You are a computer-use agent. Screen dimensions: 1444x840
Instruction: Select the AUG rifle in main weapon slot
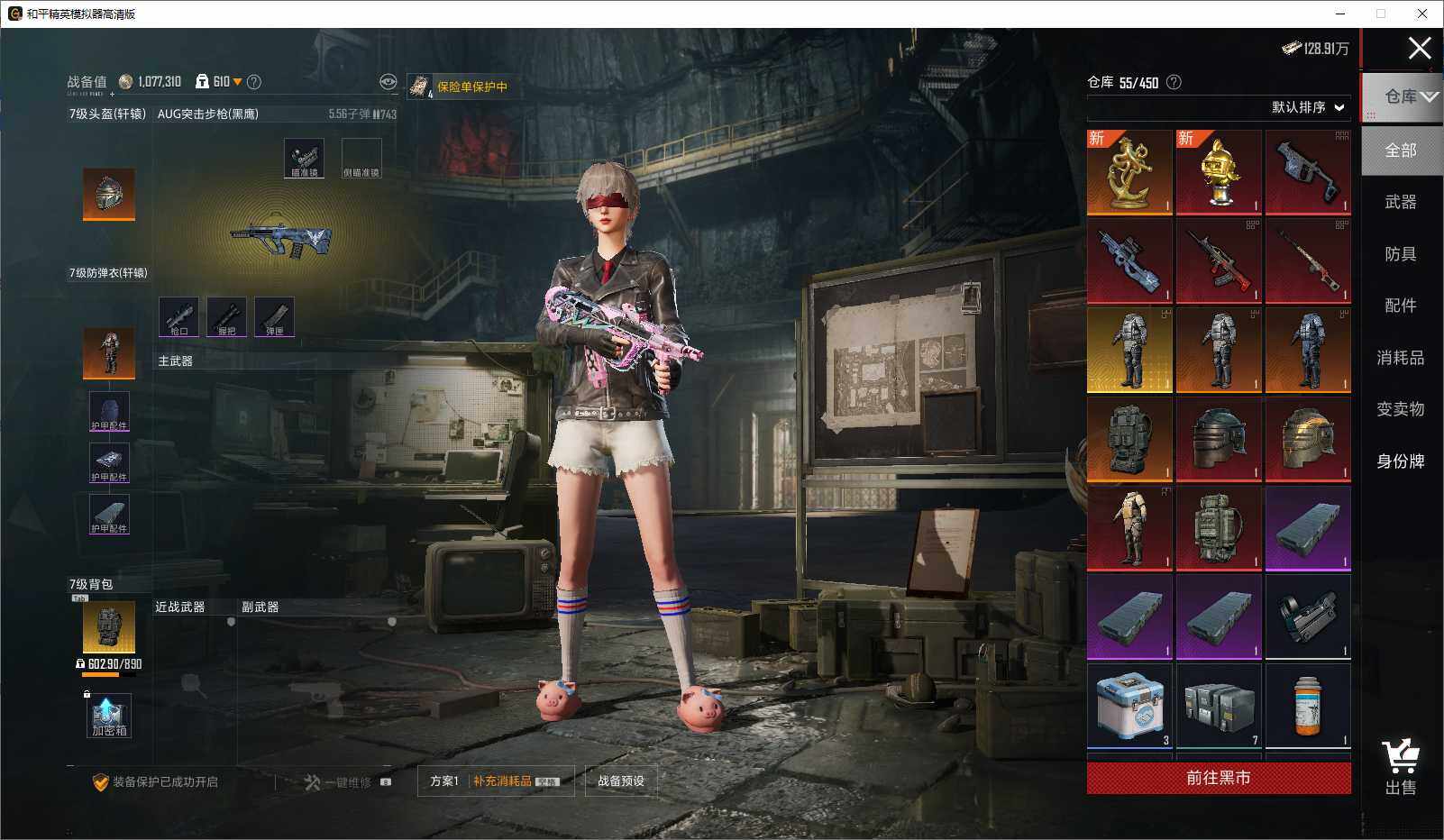(281, 238)
